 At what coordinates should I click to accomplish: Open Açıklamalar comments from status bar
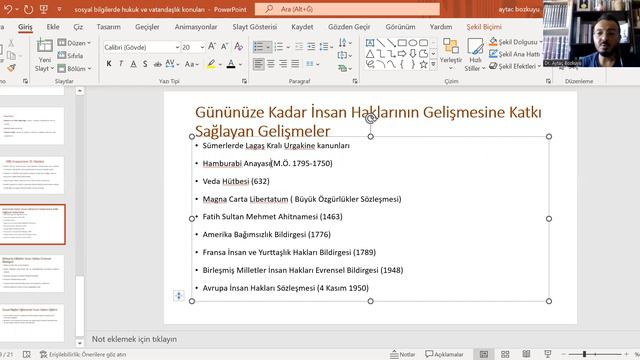point(444,354)
